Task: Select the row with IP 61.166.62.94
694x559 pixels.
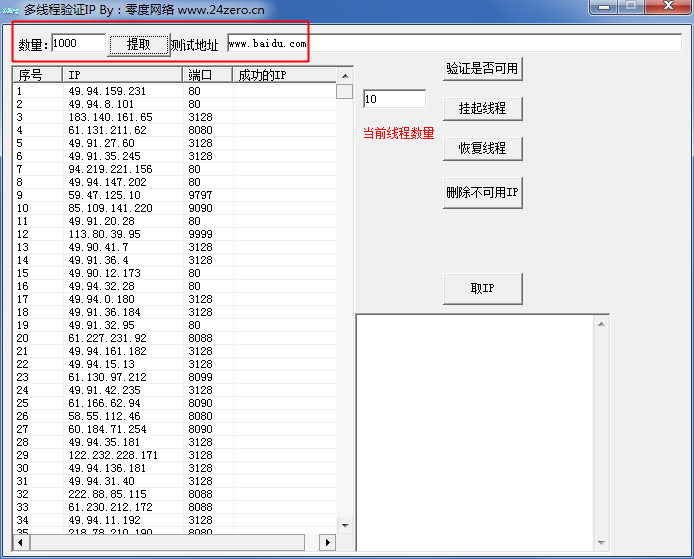Action: 174,403
